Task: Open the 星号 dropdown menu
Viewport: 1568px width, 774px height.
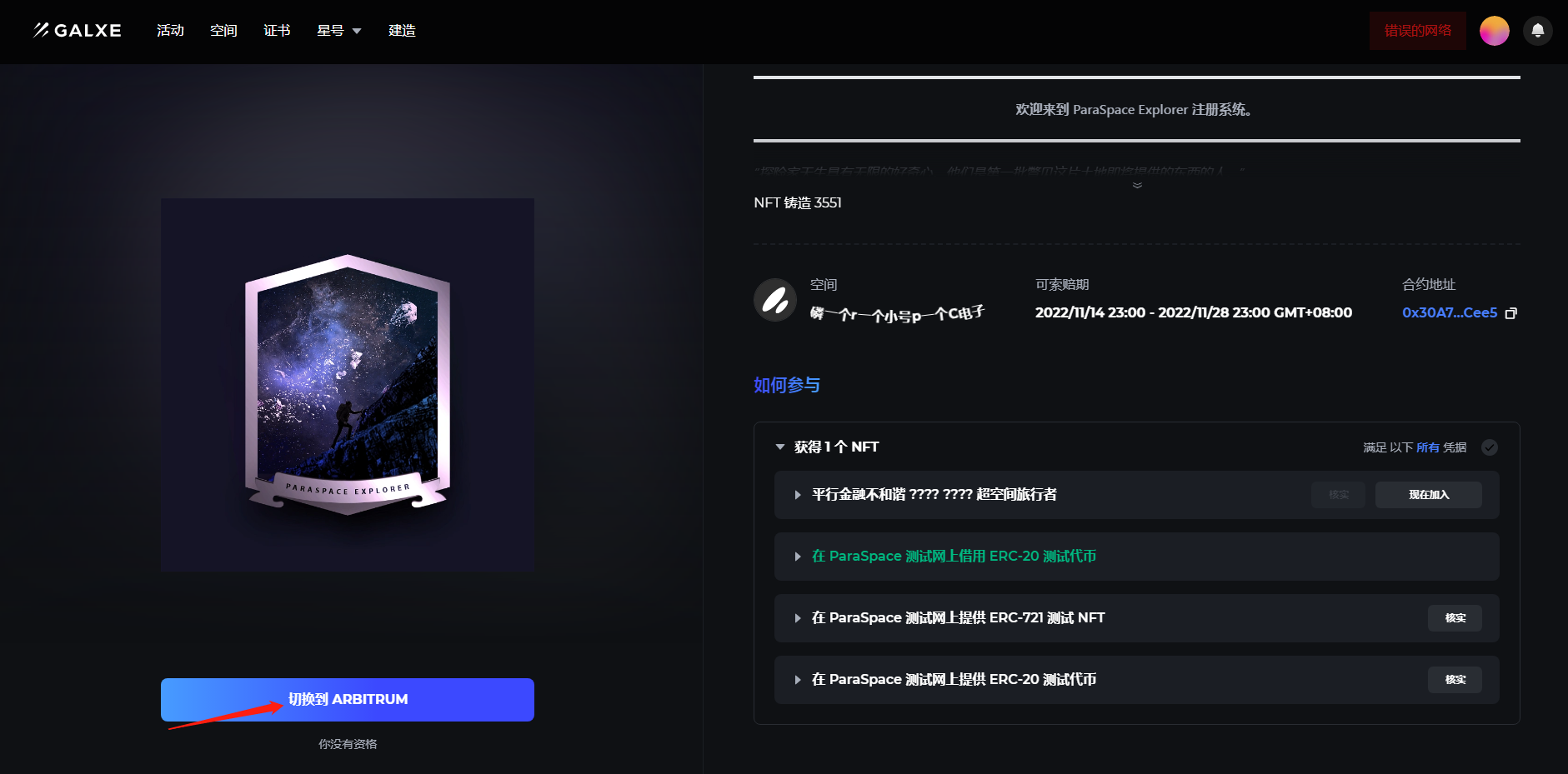Action: point(338,31)
